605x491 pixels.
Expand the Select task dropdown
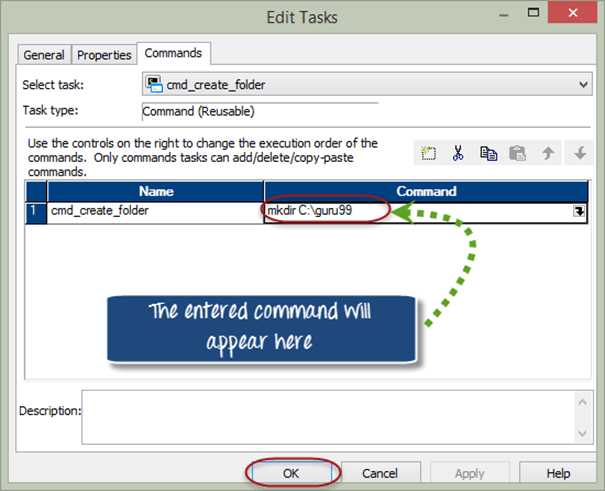click(x=583, y=85)
